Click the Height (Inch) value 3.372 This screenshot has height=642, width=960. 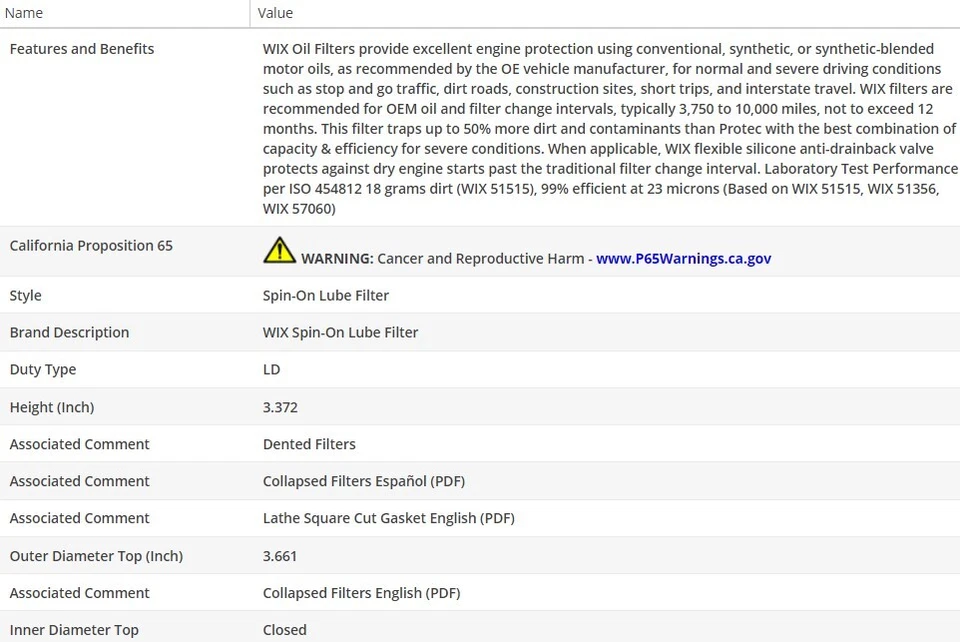pos(280,407)
